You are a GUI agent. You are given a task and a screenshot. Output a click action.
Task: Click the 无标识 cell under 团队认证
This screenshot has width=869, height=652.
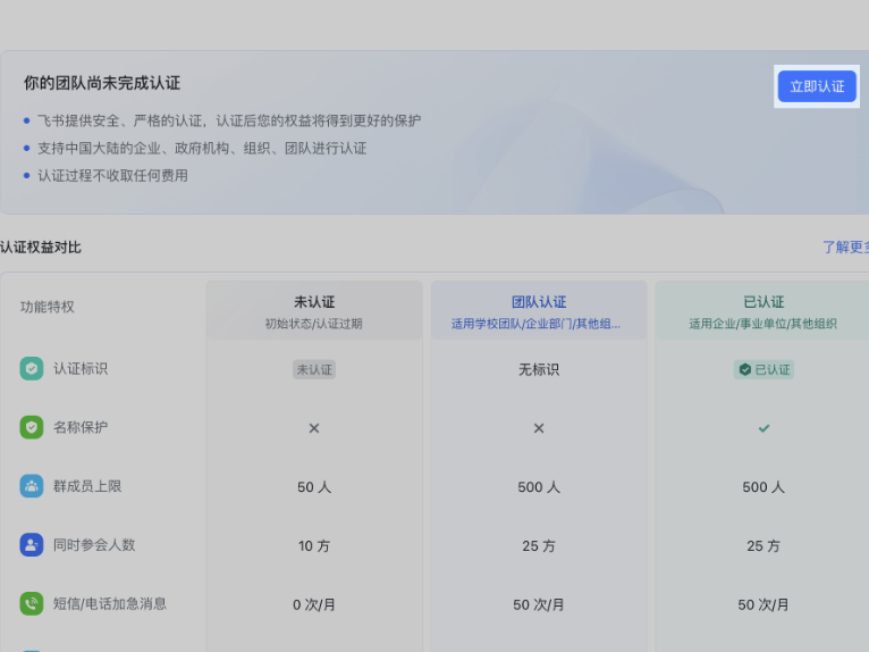point(539,370)
